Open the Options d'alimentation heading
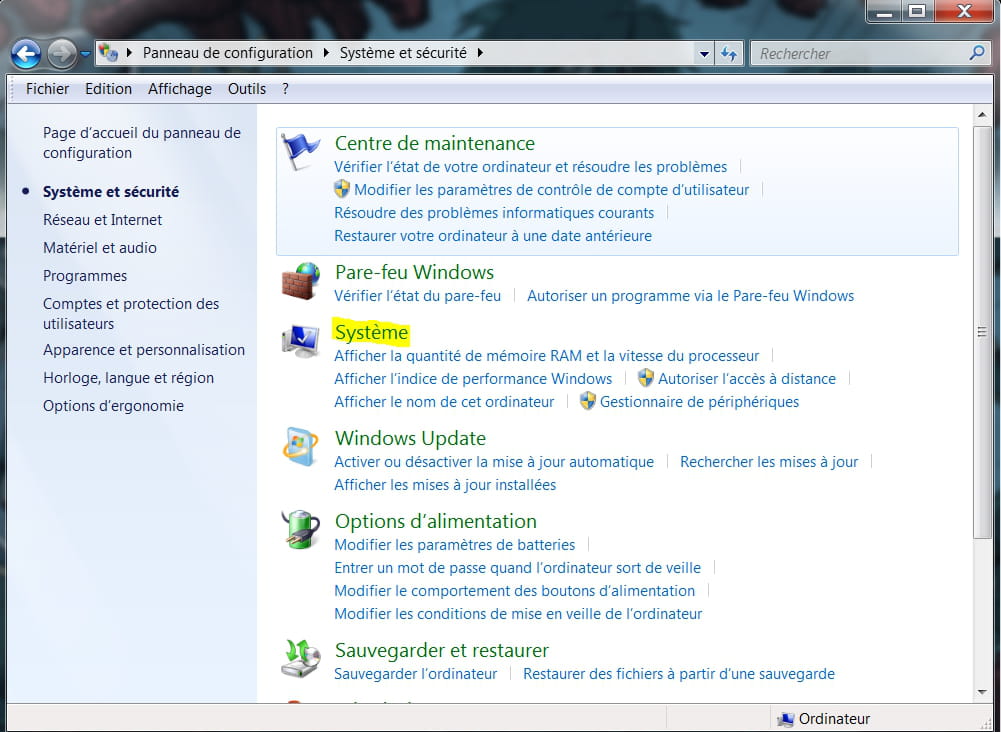Viewport: 1001px width, 732px height. point(436,521)
